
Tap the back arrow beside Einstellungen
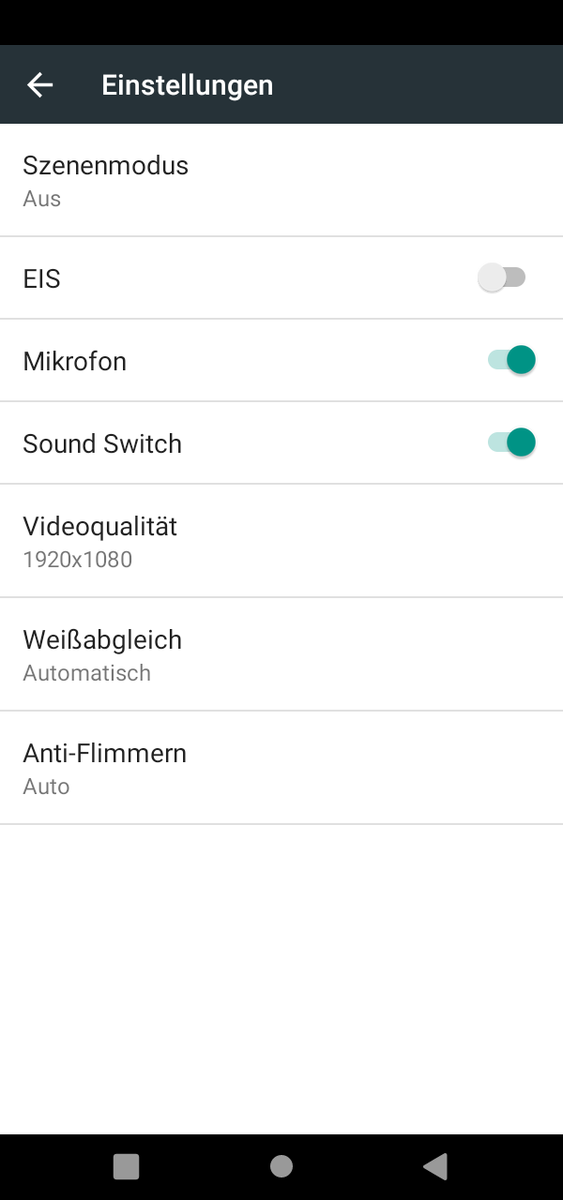pyautogui.click(x=40, y=85)
